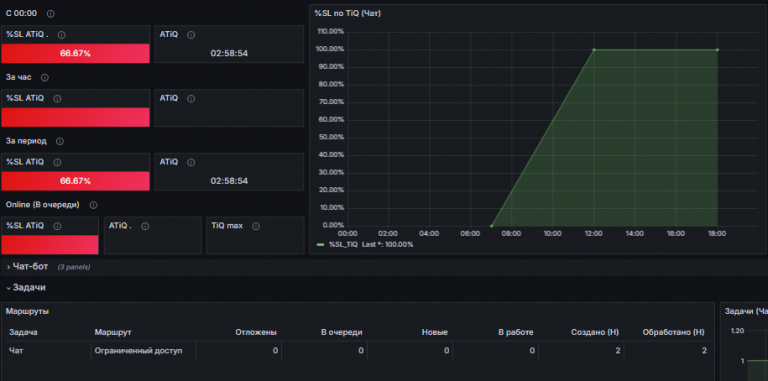Viewport: 768px width, 381px height.
Task: Sort table by Маршрут column
Action: [113, 332]
